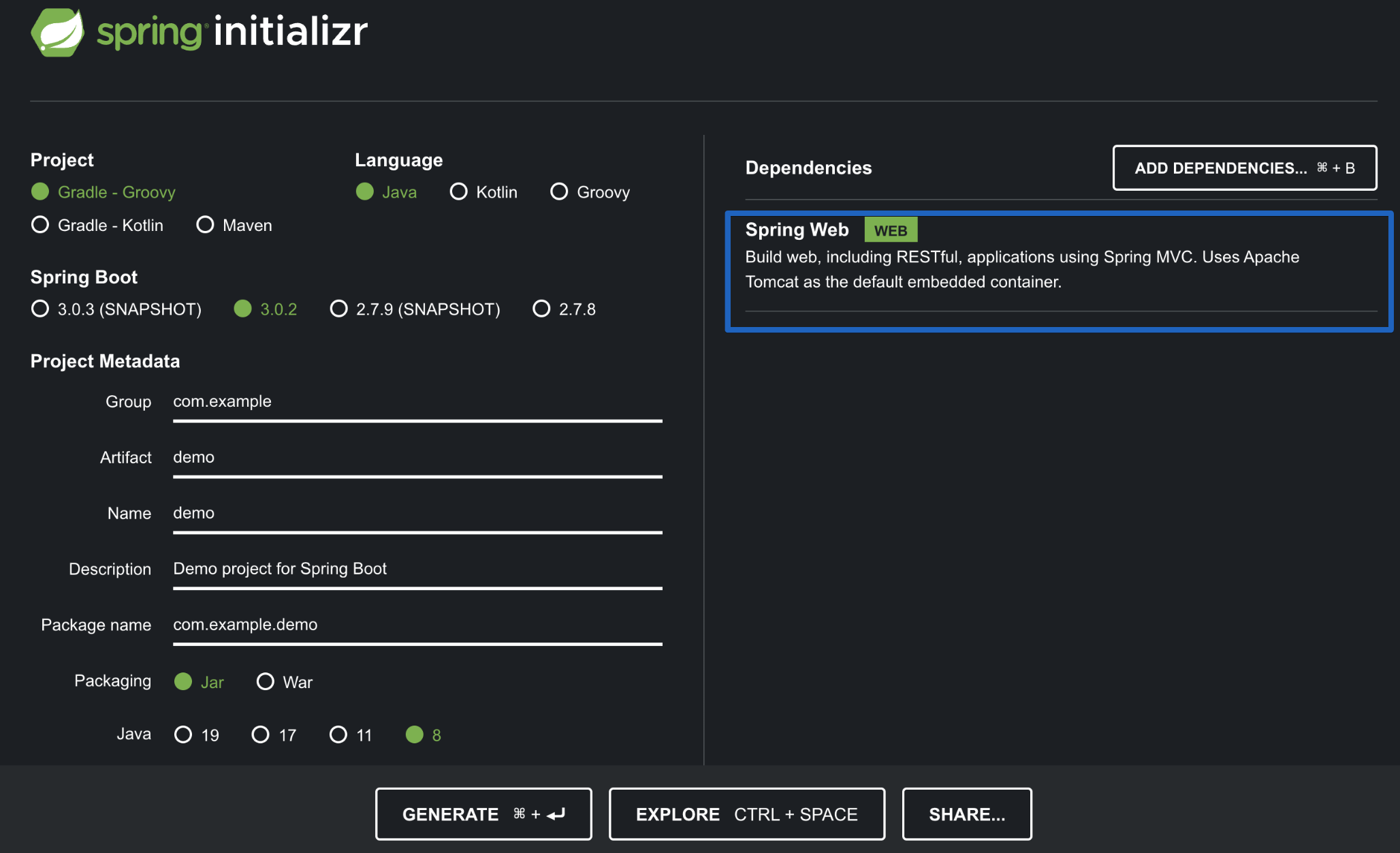This screenshot has width=1400, height=853.
Task: Choose Kotlin as the language
Action: pyautogui.click(x=459, y=192)
